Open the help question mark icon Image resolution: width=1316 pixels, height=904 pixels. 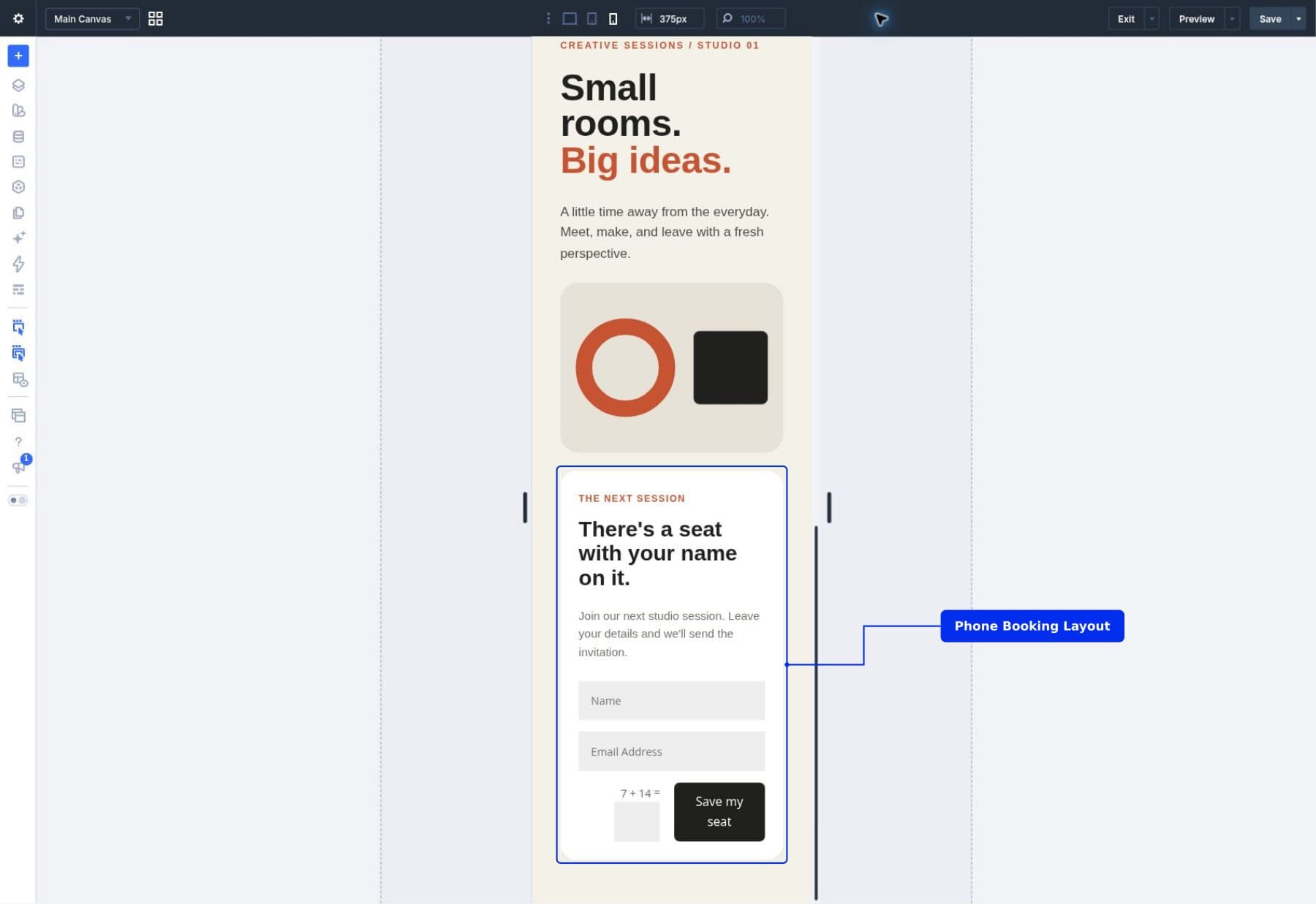click(x=18, y=441)
